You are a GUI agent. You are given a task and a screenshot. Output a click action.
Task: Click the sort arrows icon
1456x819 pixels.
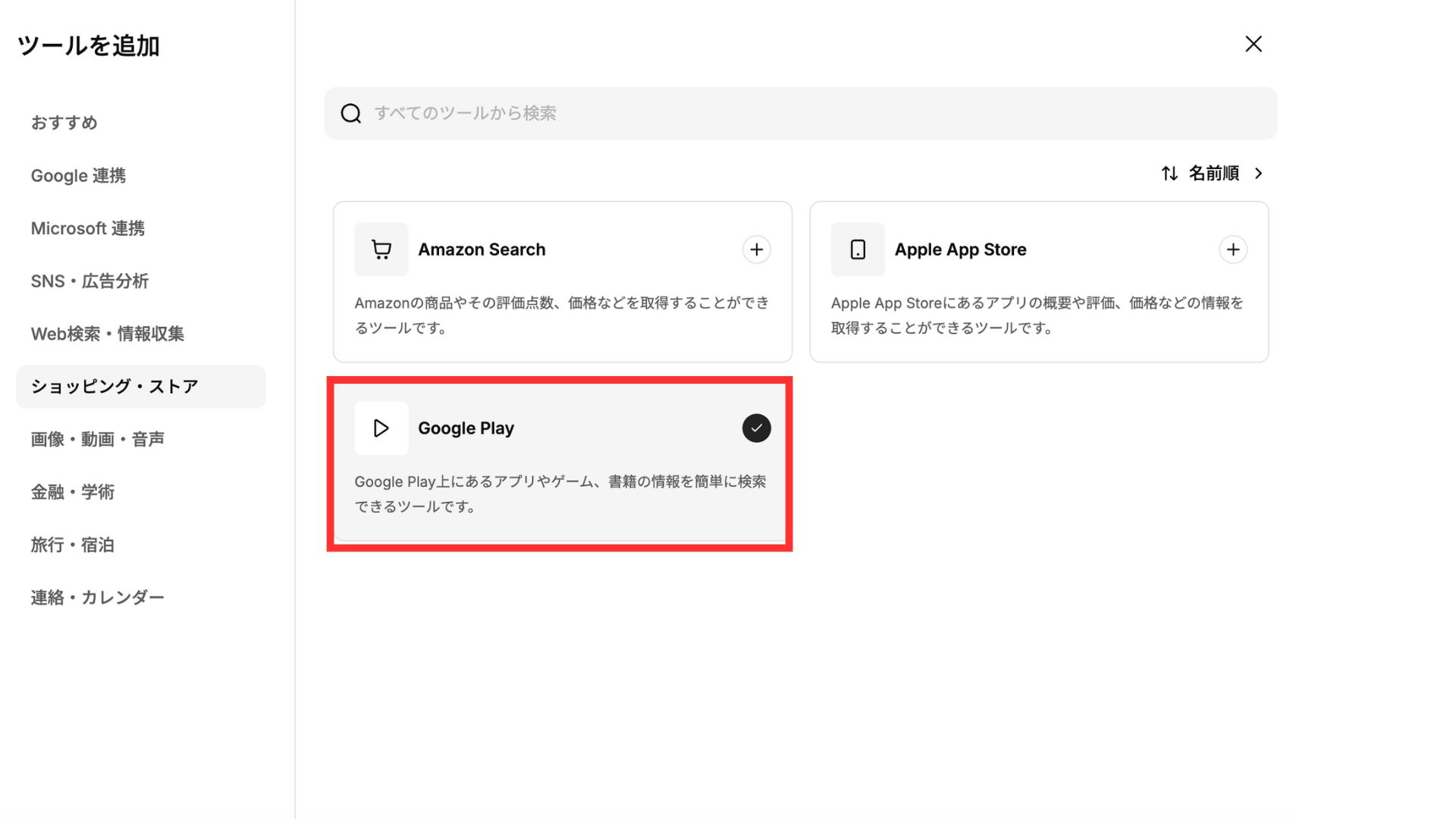point(1169,174)
